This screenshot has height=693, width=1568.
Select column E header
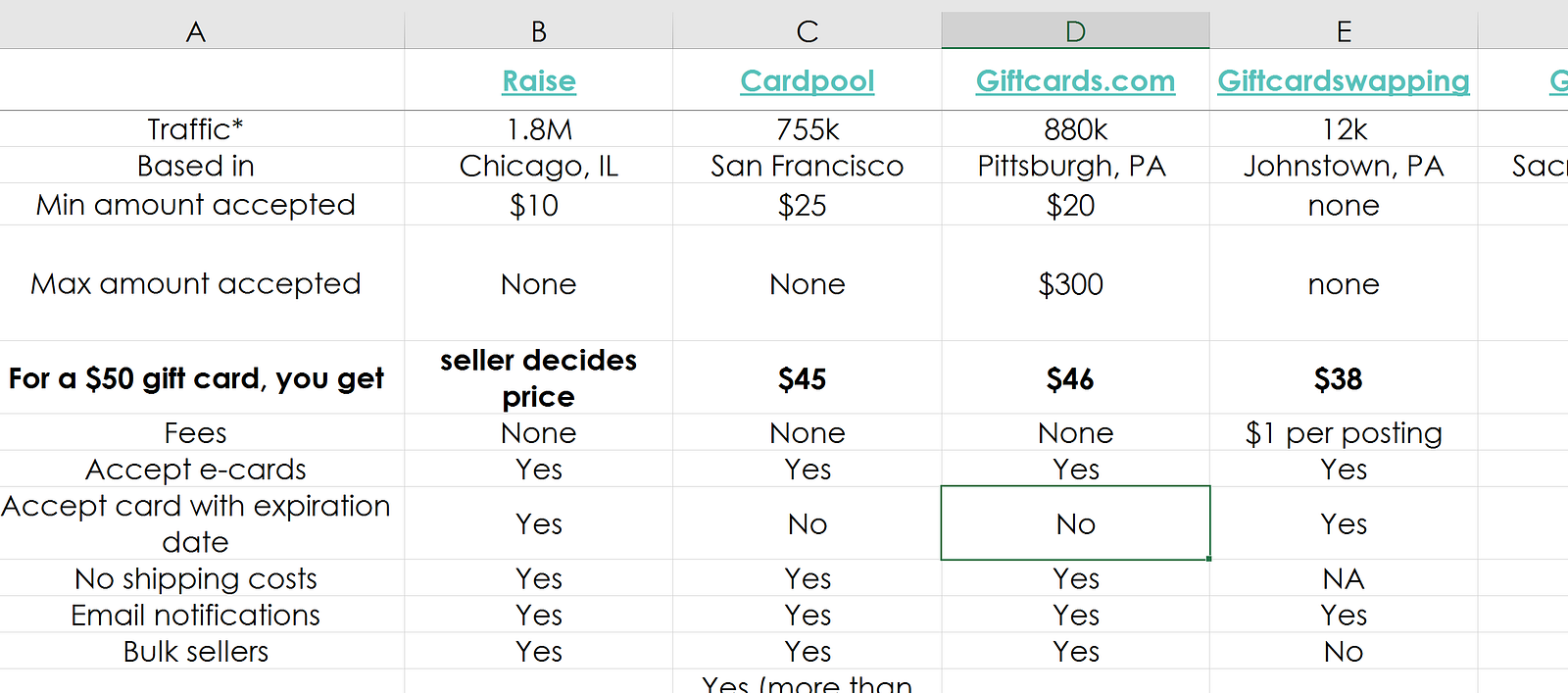tap(1344, 32)
